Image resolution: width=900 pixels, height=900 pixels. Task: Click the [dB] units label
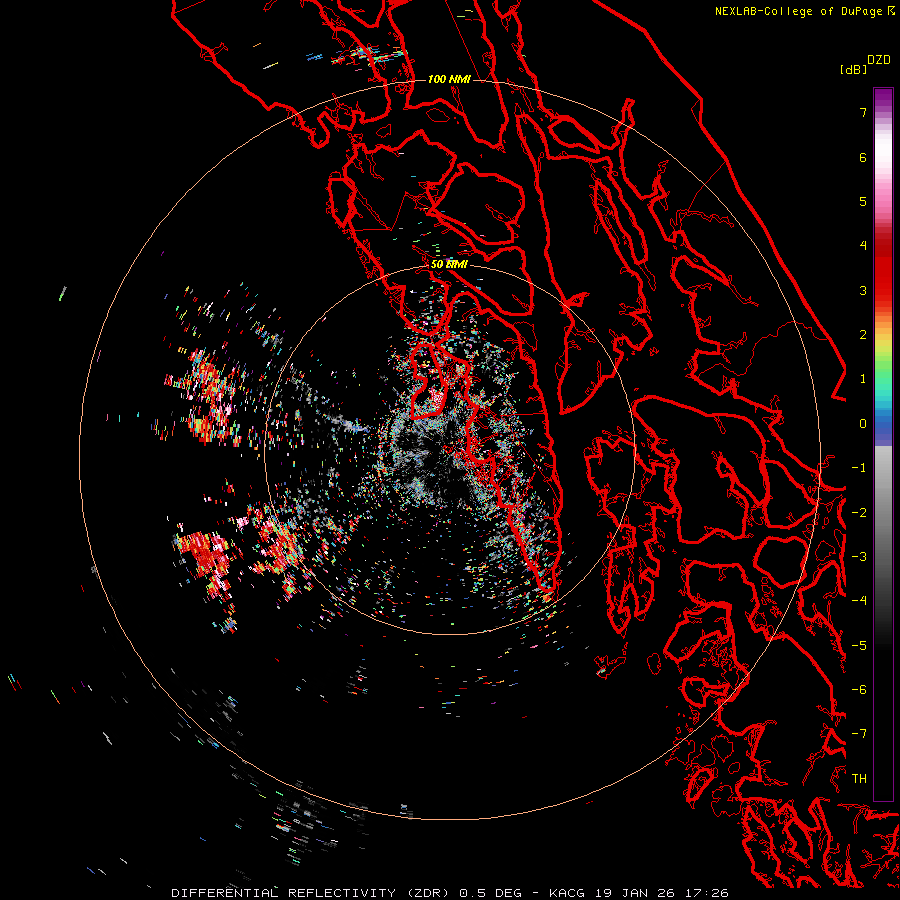coord(853,69)
